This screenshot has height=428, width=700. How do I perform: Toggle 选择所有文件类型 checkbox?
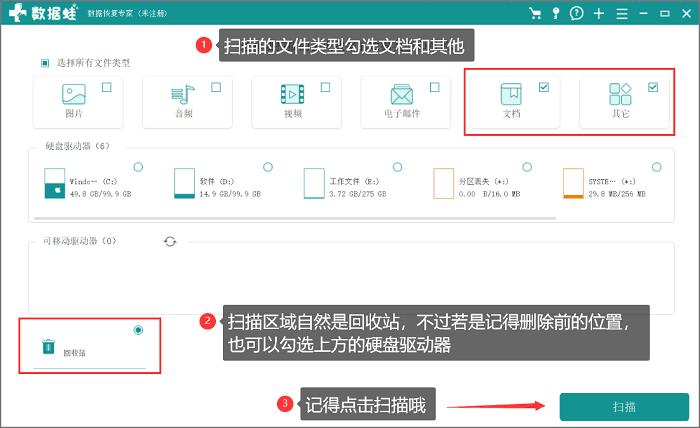(x=45, y=63)
